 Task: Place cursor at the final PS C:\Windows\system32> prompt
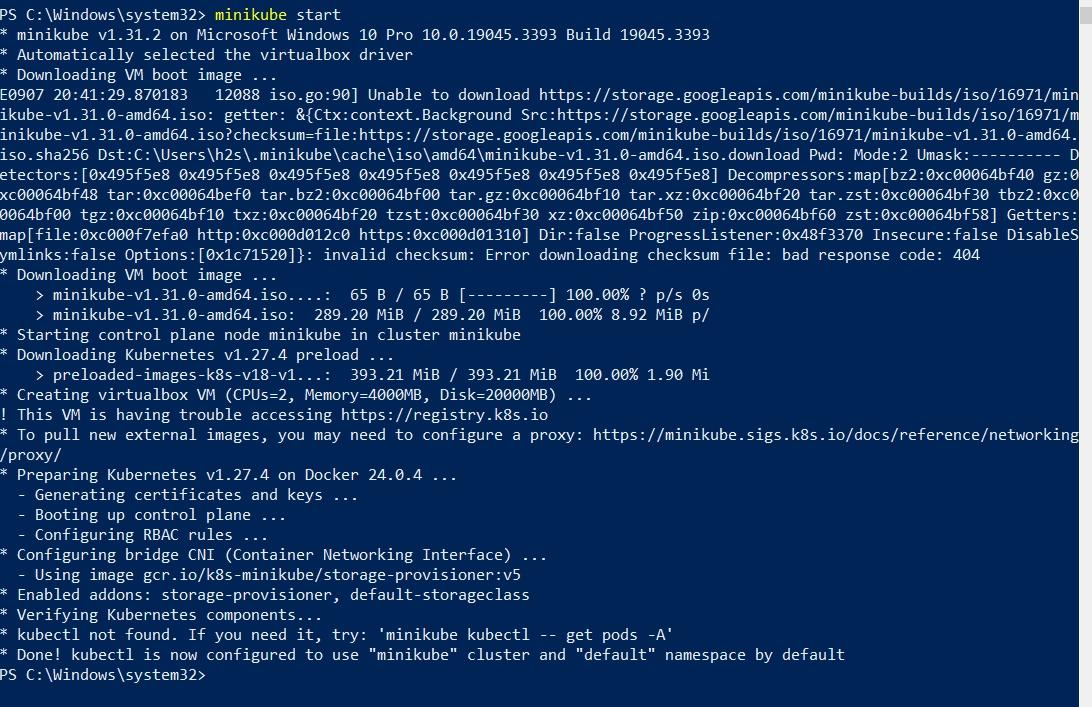(x=103, y=675)
